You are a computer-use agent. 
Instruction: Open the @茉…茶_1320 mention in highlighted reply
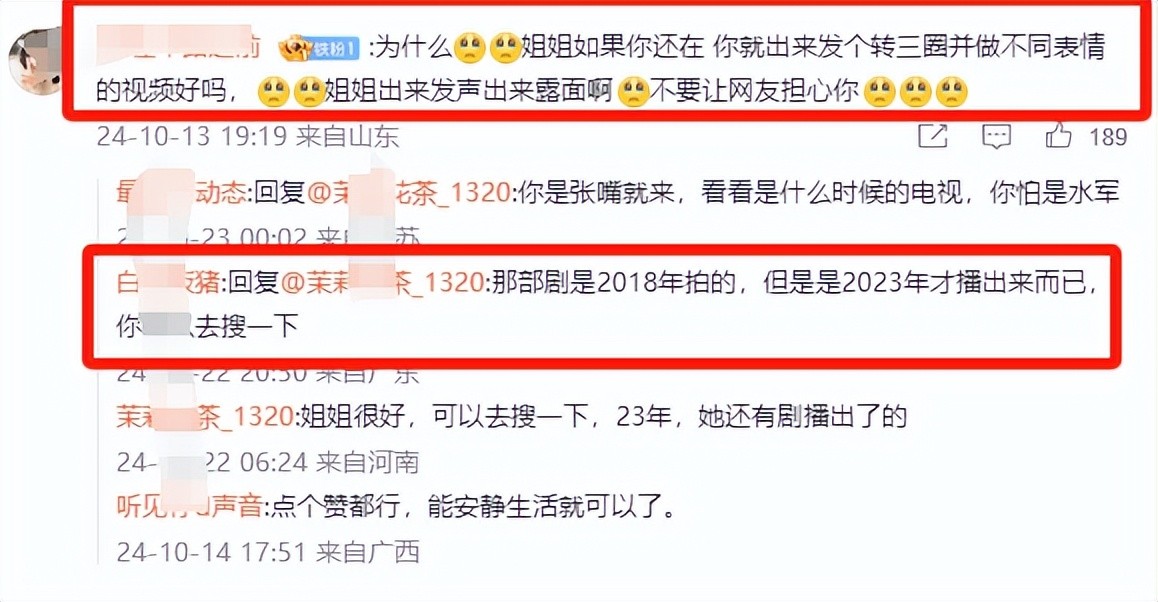[x=382, y=282]
